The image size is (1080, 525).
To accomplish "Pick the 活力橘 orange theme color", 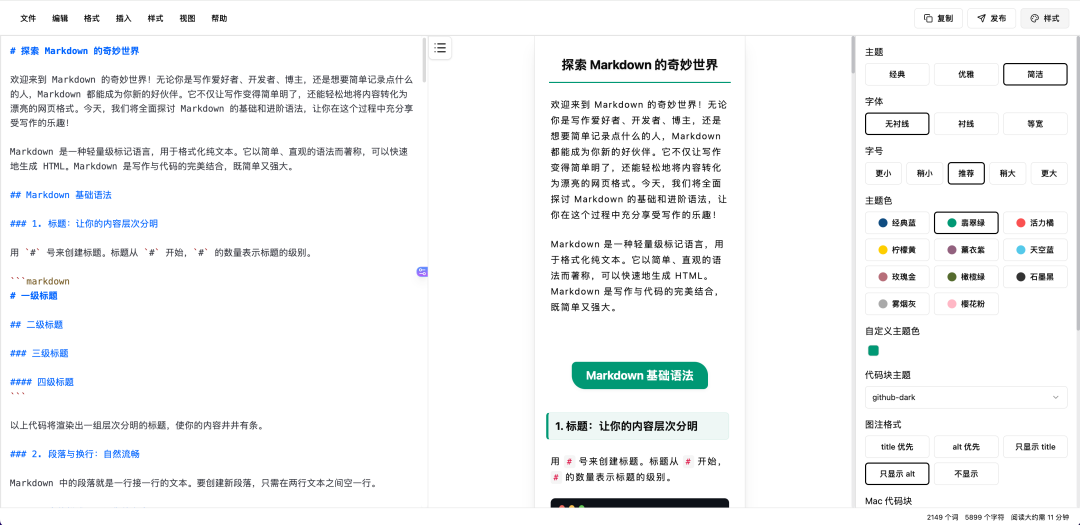I will click(1035, 223).
